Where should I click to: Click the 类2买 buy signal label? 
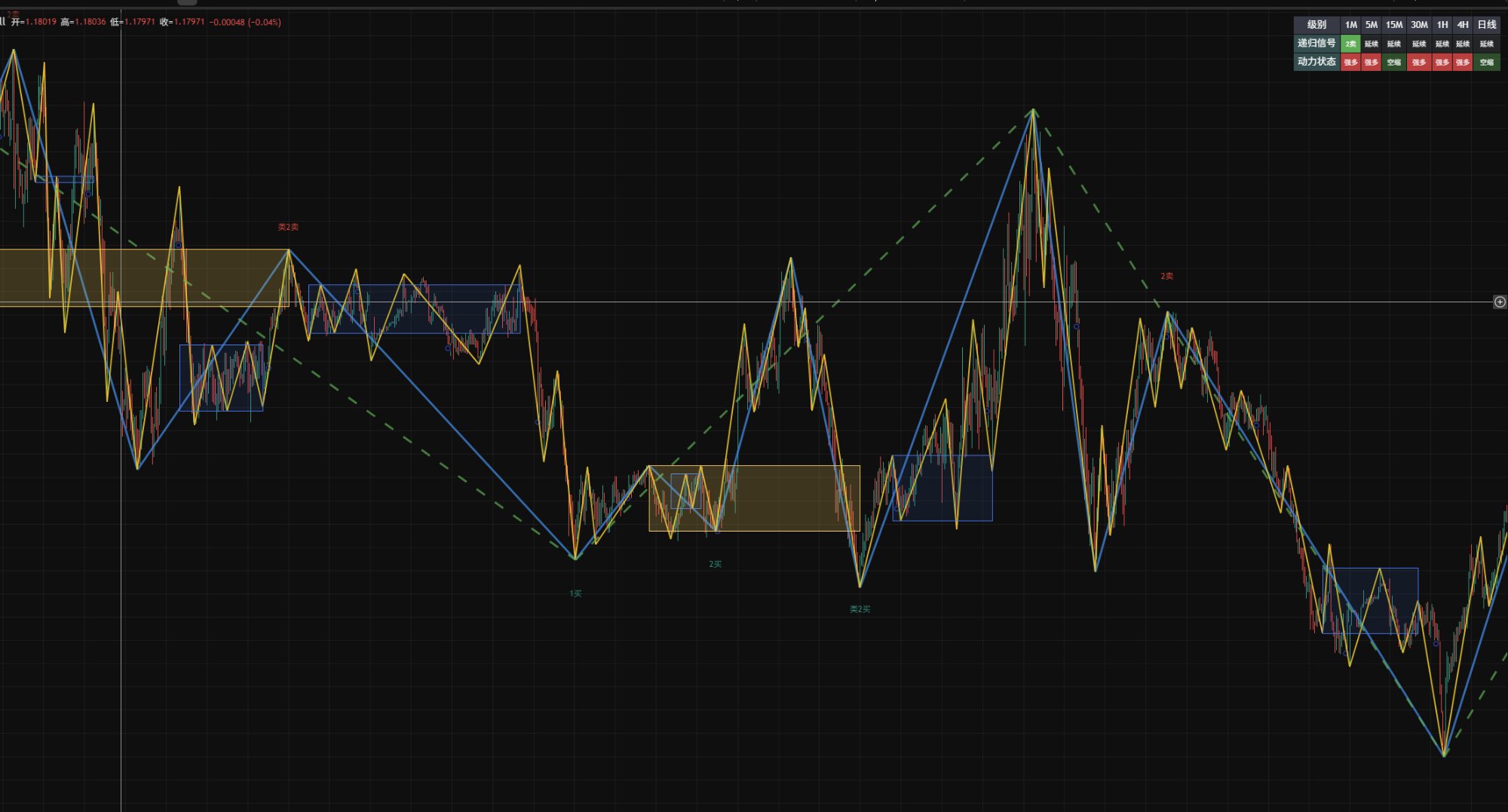pyautogui.click(x=860, y=609)
